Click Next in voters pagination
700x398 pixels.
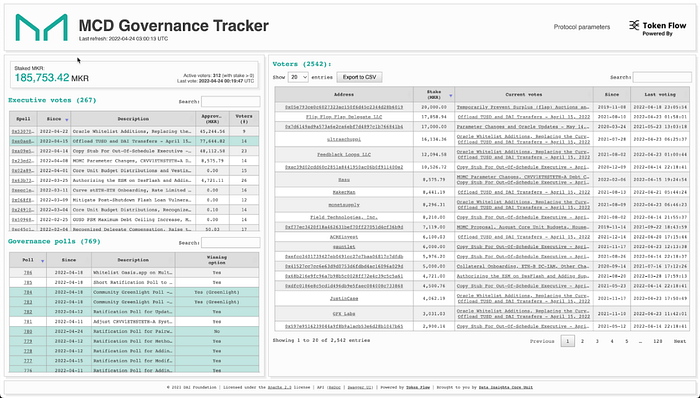pyautogui.click(x=680, y=341)
